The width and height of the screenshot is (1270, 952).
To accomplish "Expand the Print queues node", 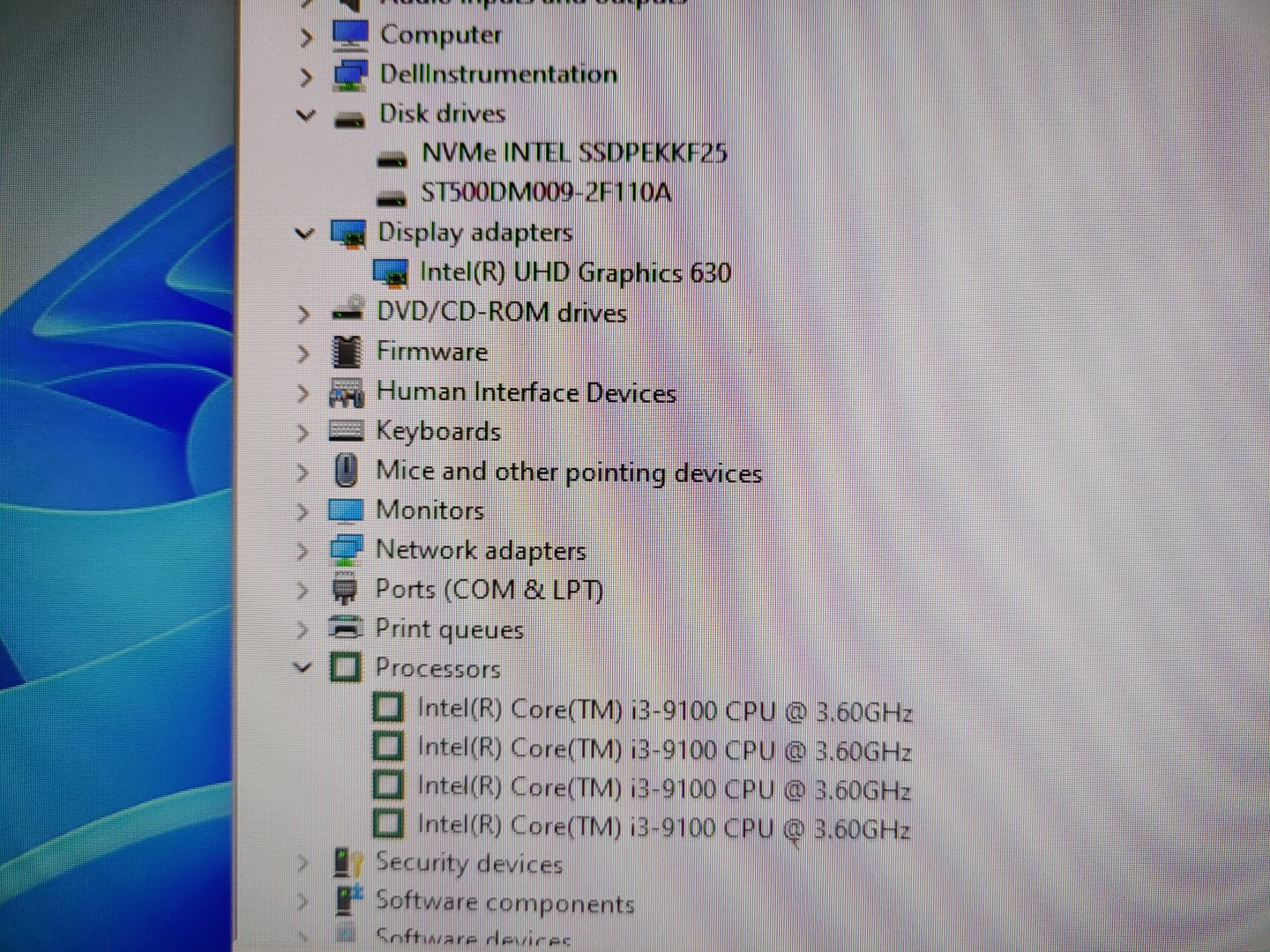I will click(303, 629).
